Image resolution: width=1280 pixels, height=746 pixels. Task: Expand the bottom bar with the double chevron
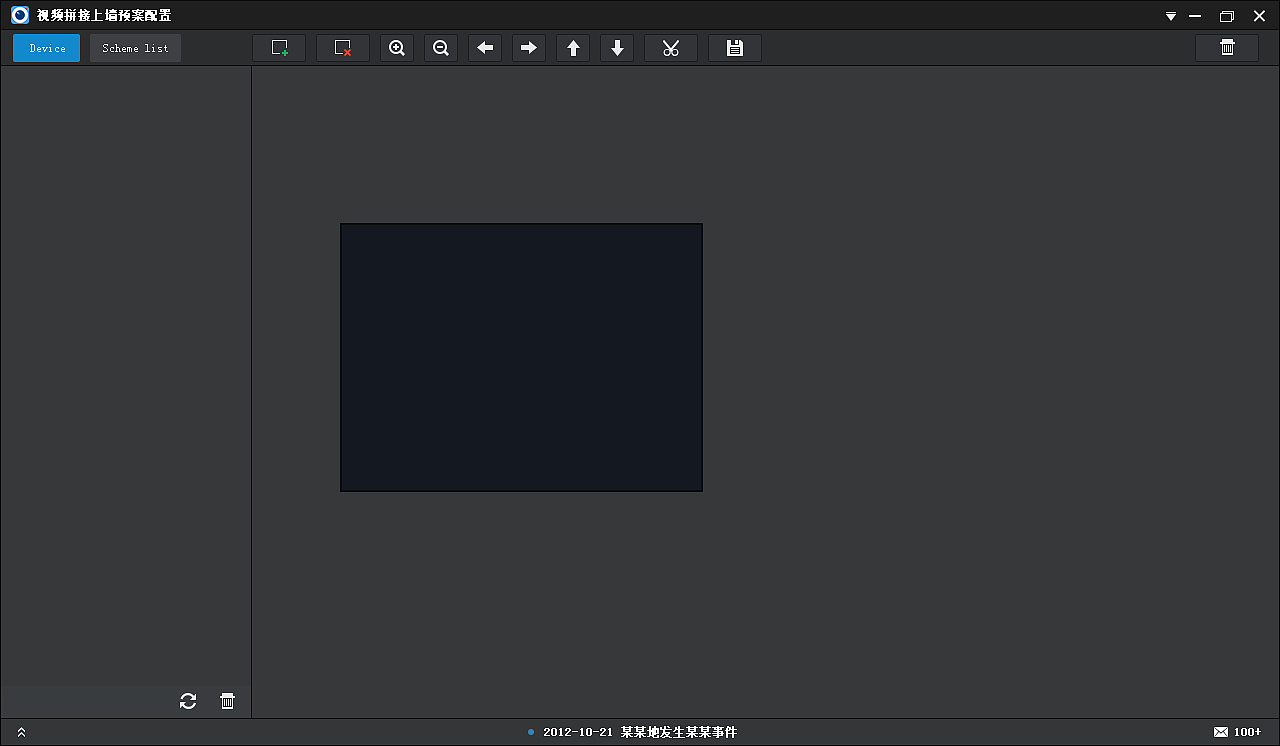pyautogui.click(x=22, y=733)
